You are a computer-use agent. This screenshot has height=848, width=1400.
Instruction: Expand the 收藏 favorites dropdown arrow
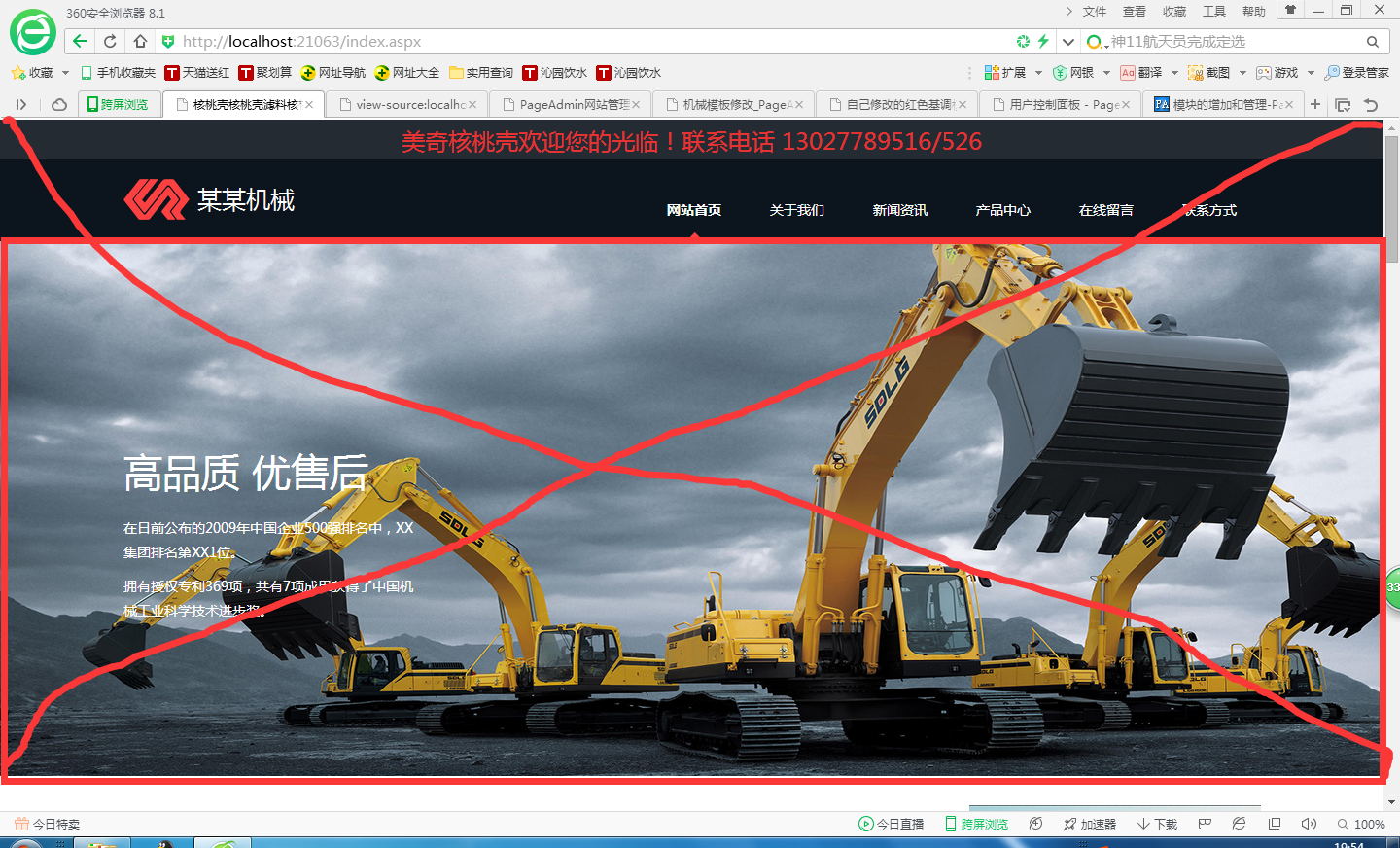(x=65, y=73)
